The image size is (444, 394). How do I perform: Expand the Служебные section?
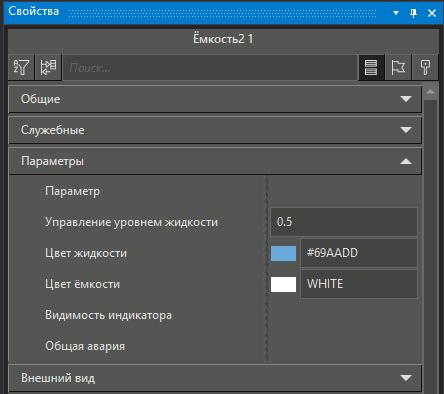point(215,130)
